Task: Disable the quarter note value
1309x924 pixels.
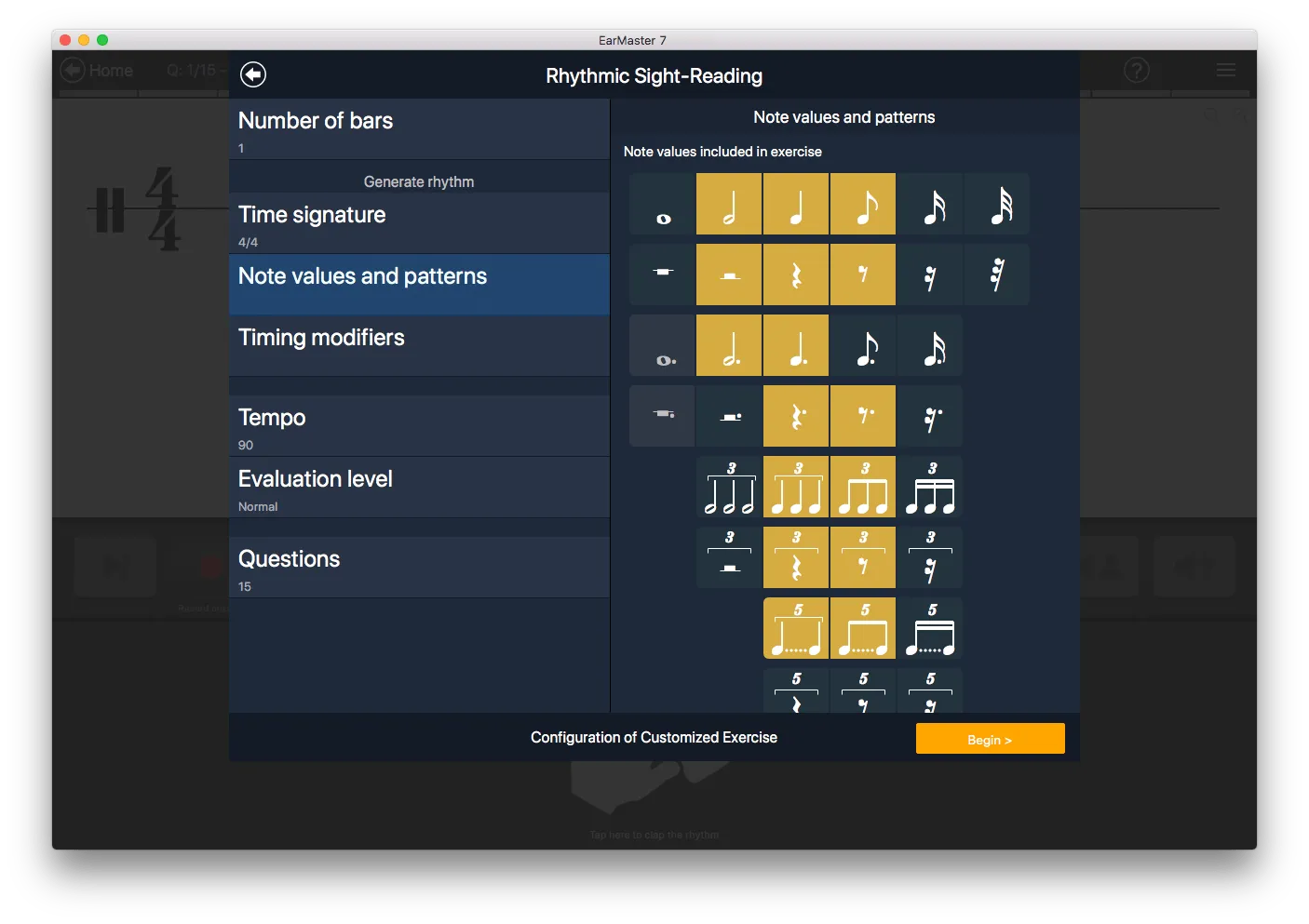Action: point(796,203)
